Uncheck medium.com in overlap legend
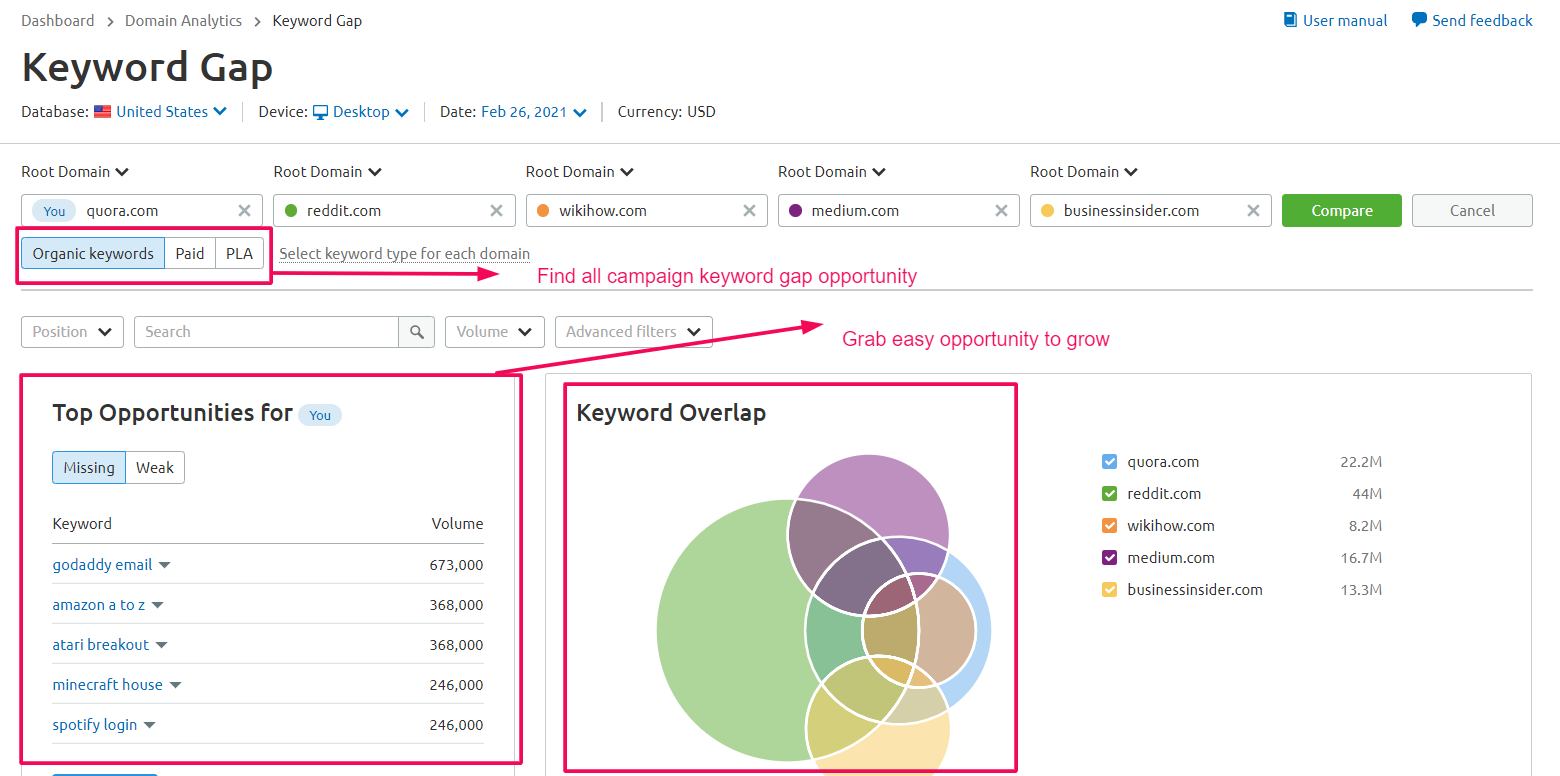 (1109, 558)
